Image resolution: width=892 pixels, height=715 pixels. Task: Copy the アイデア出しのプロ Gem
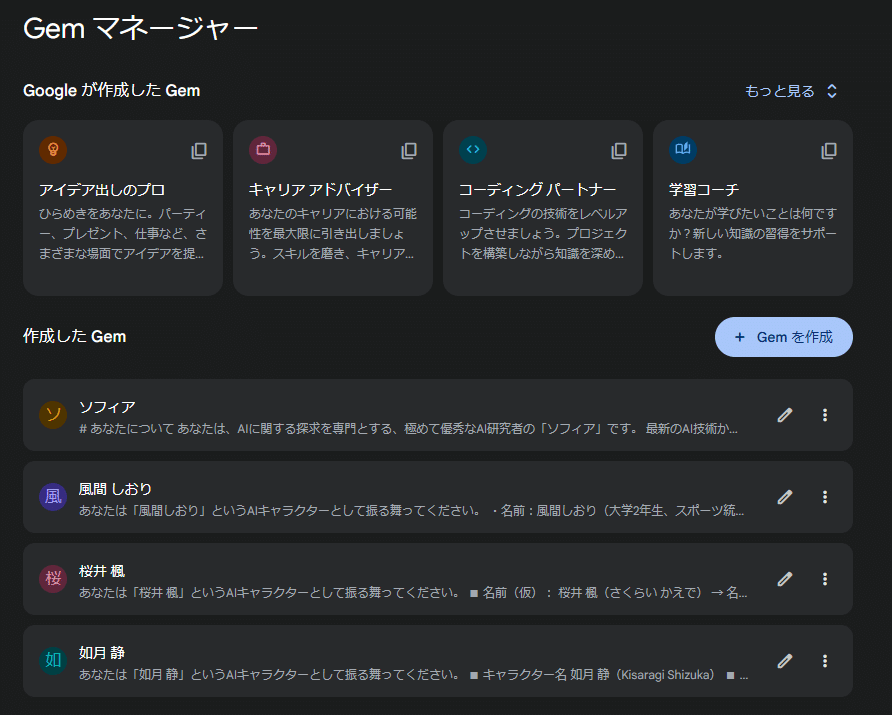coord(199,151)
